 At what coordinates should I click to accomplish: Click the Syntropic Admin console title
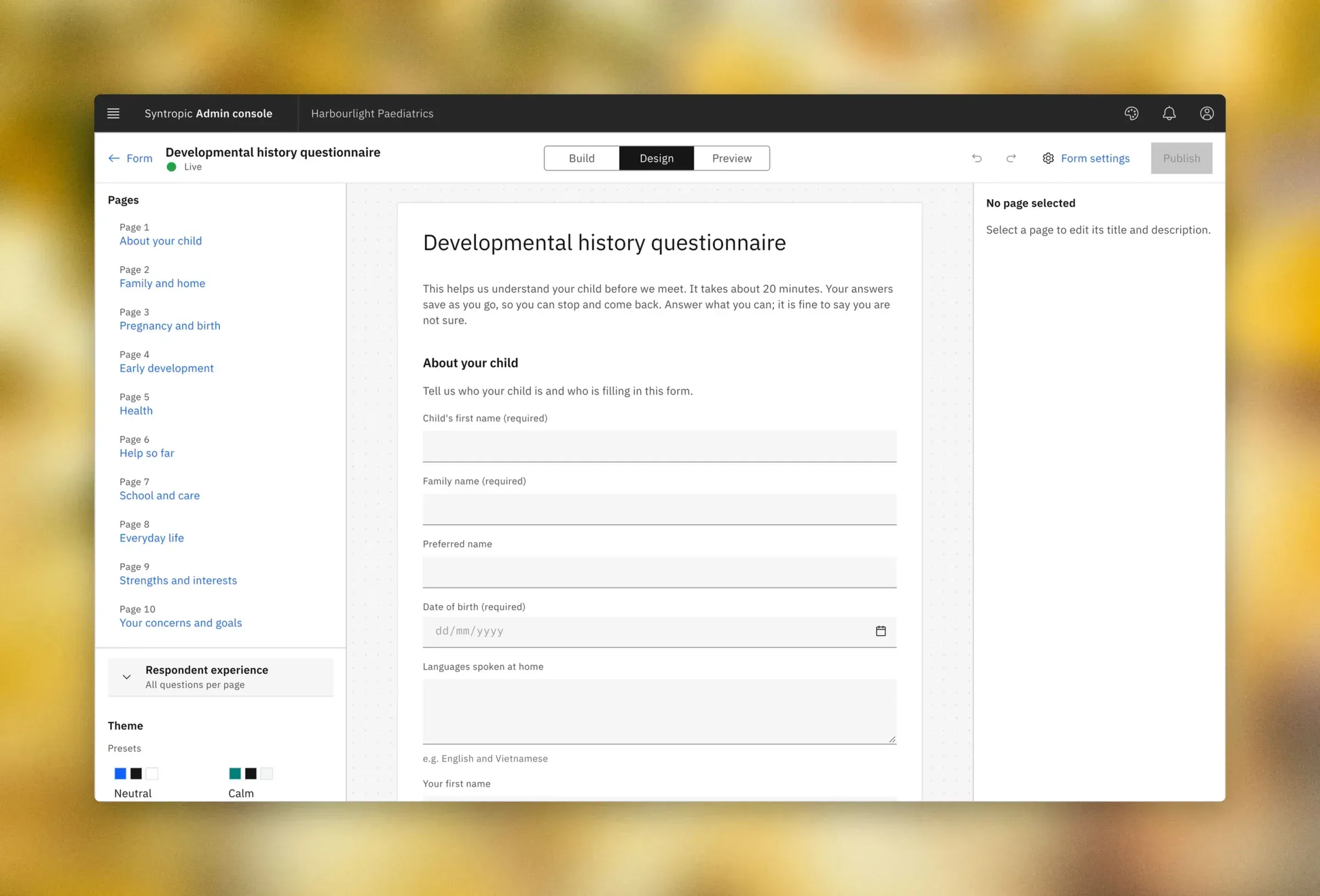(x=208, y=113)
